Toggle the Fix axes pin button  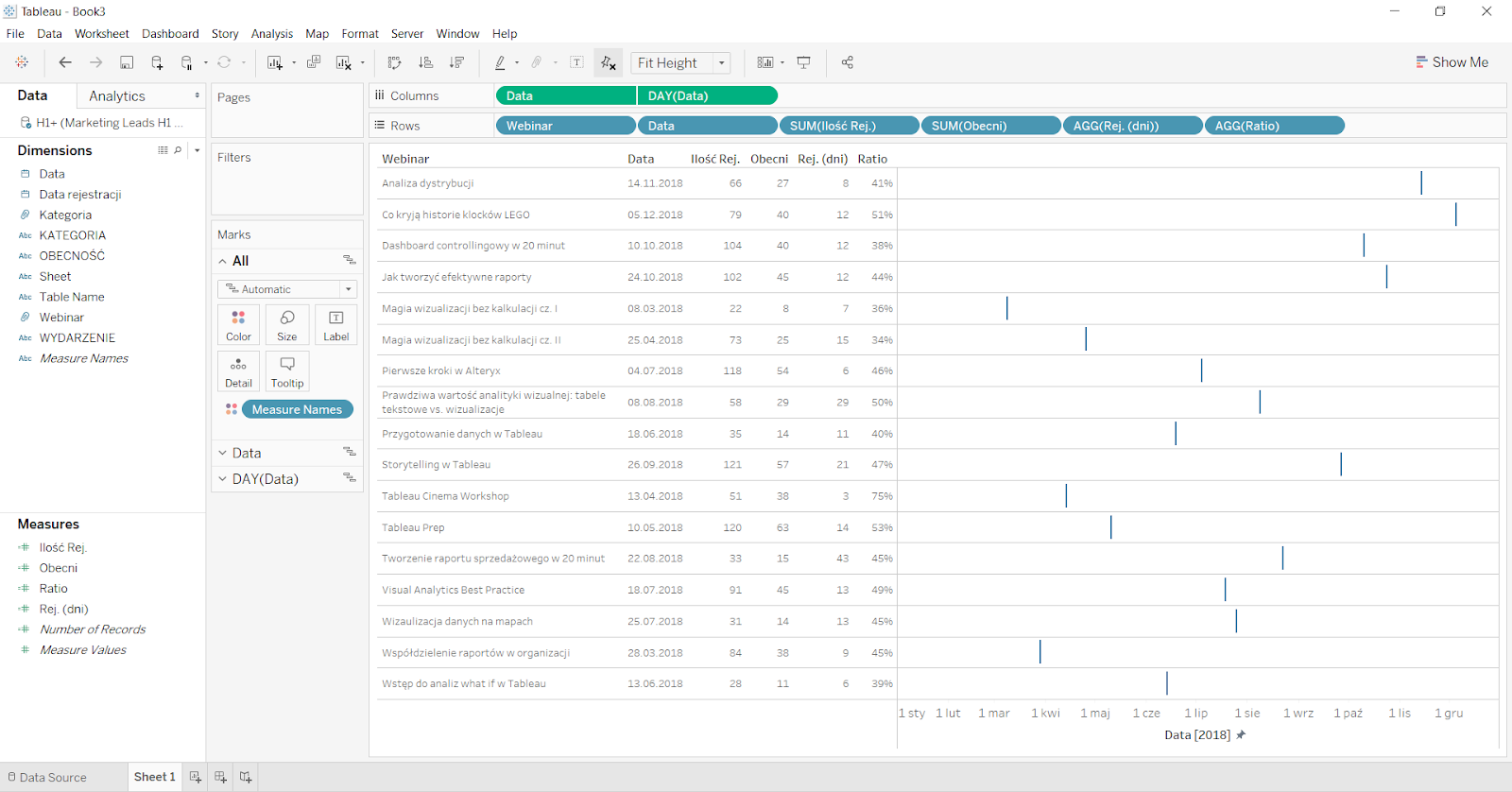[608, 62]
